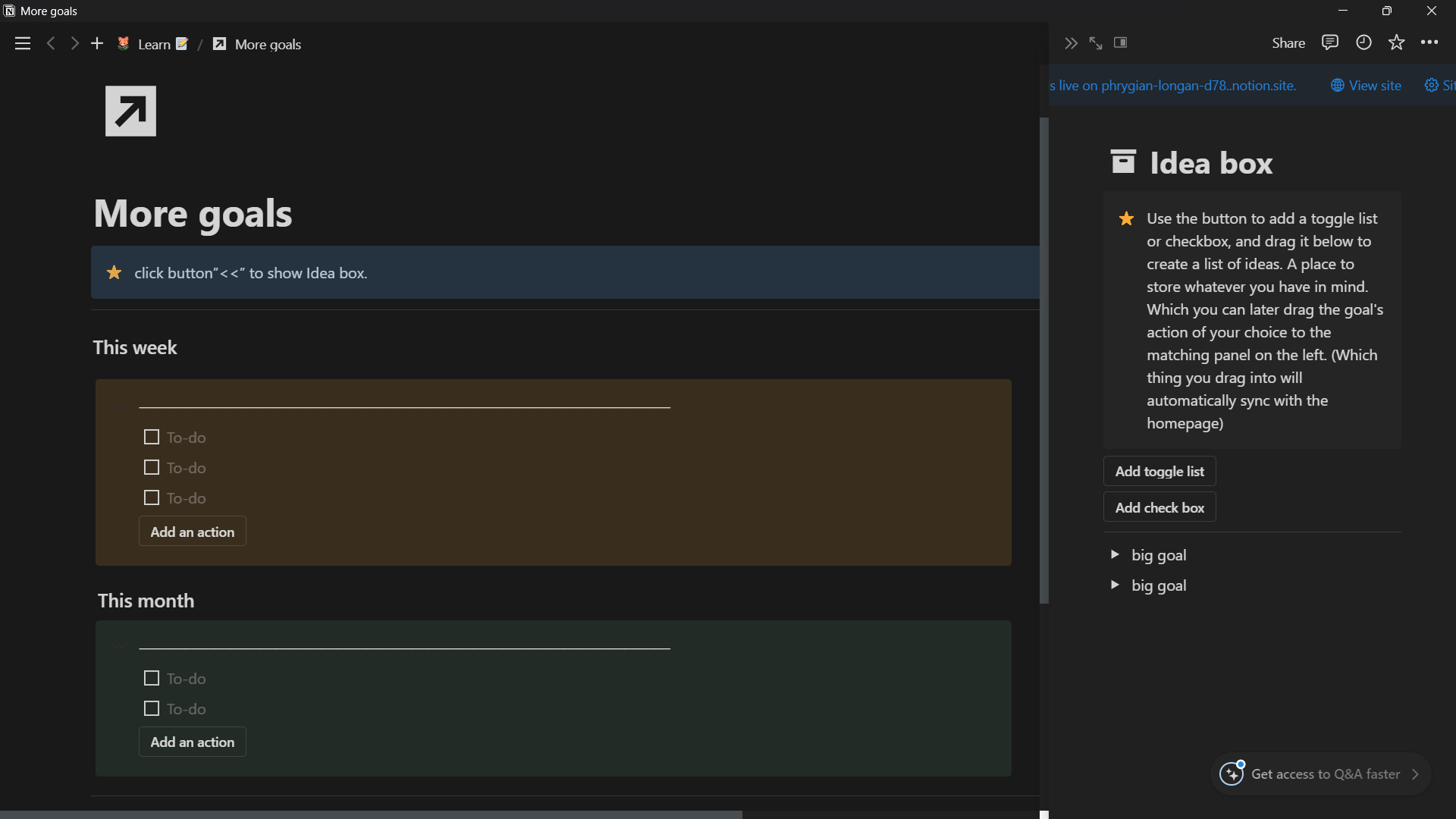Add page to favorites with star icon

(1397, 42)
